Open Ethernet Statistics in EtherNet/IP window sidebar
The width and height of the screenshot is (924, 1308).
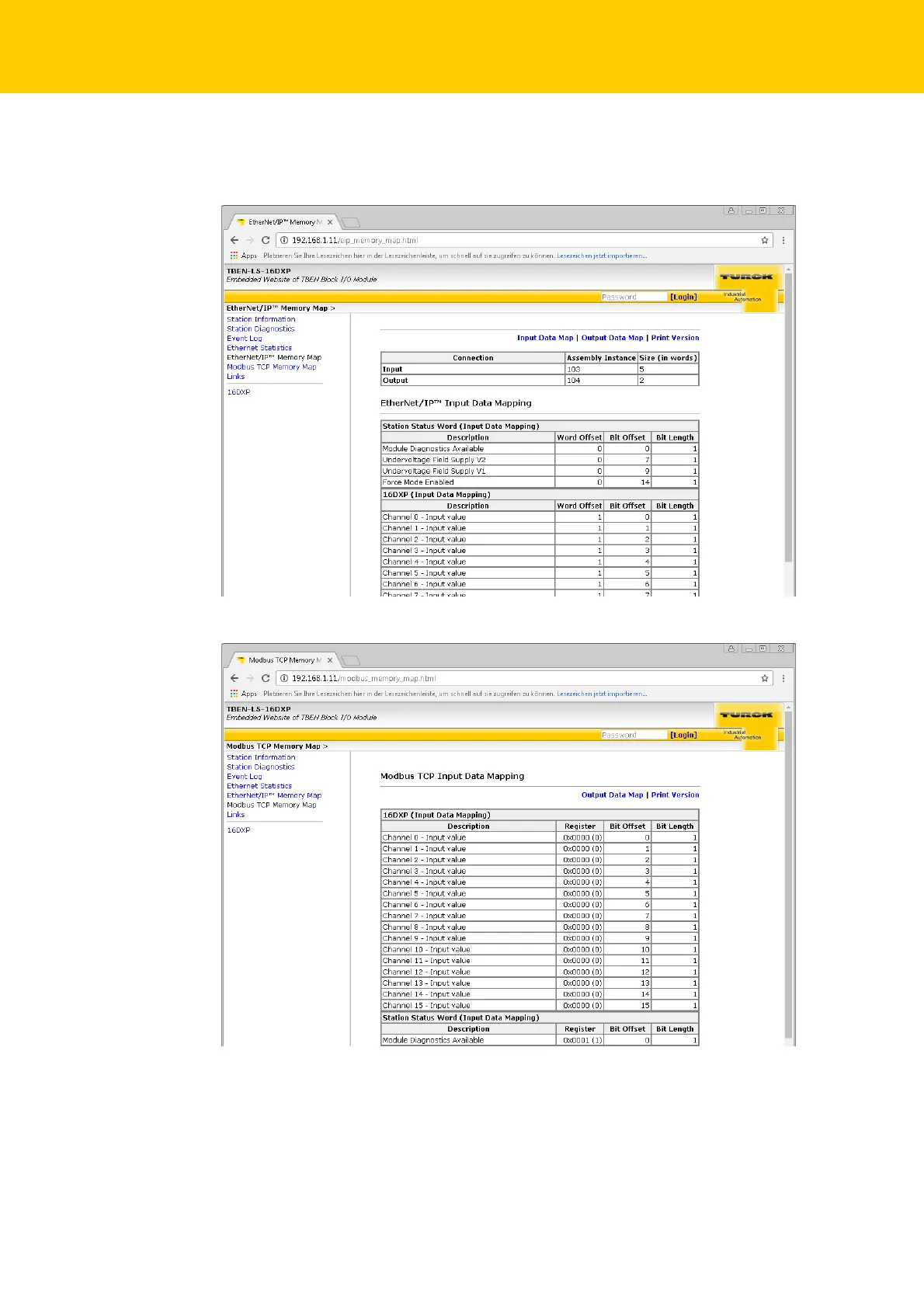259,348
